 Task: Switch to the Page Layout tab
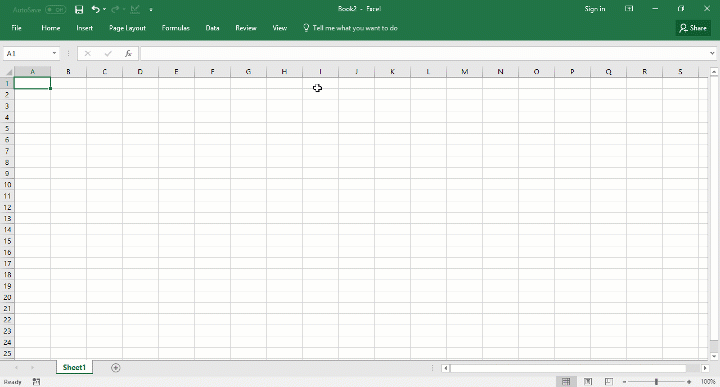(127, 28)
